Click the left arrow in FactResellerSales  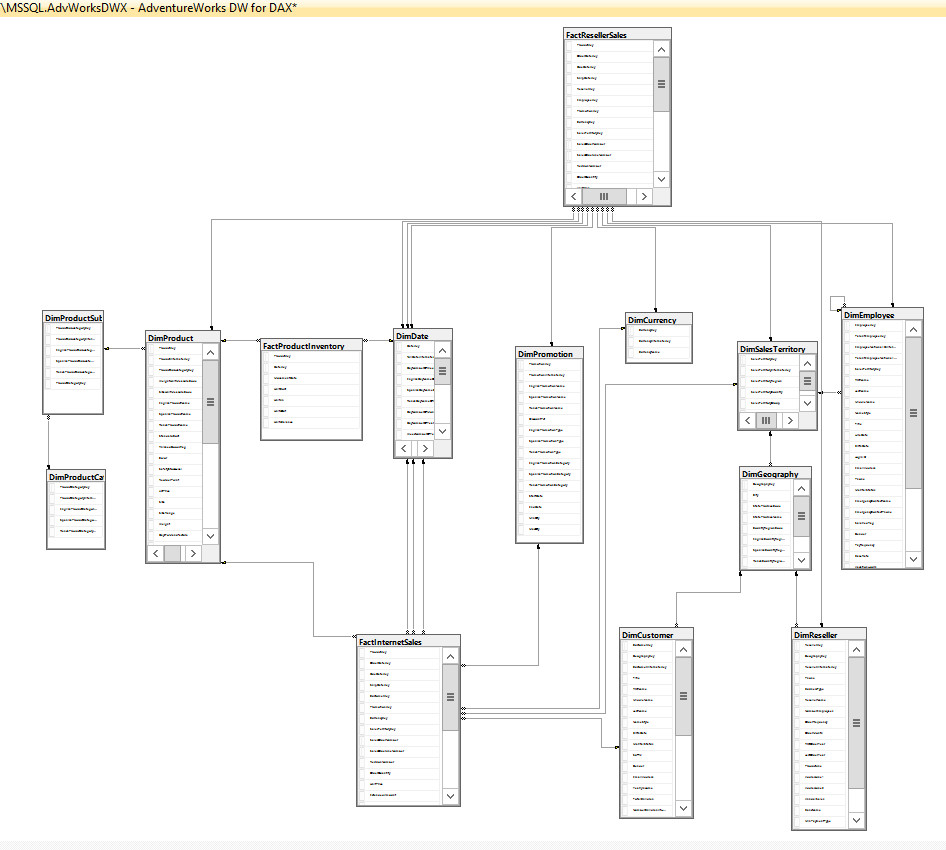574,196
